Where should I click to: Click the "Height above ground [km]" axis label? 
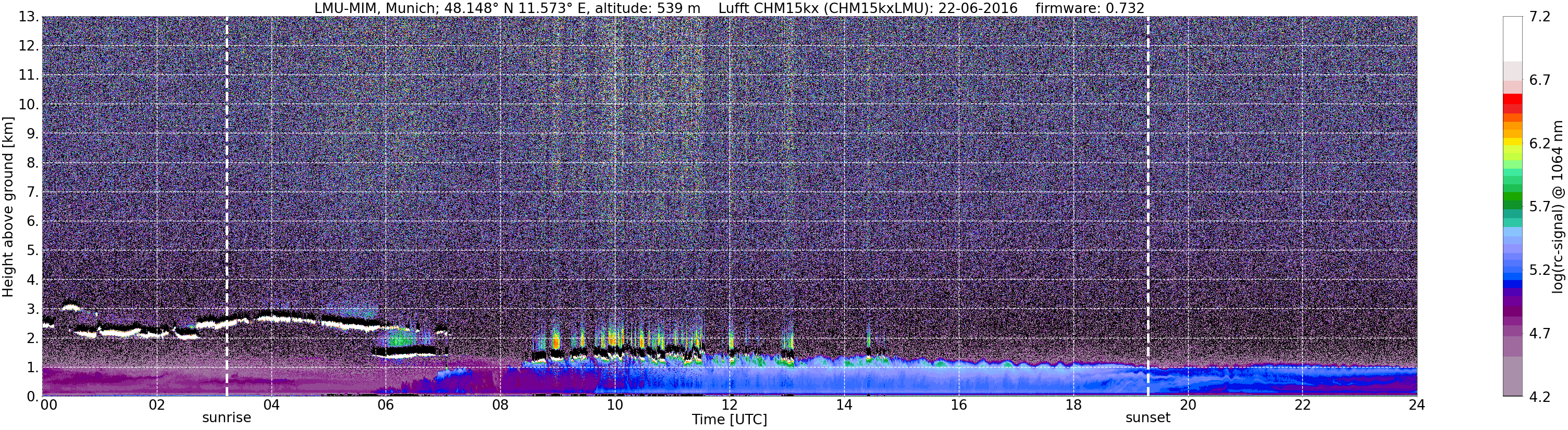(x=8, y=207)
